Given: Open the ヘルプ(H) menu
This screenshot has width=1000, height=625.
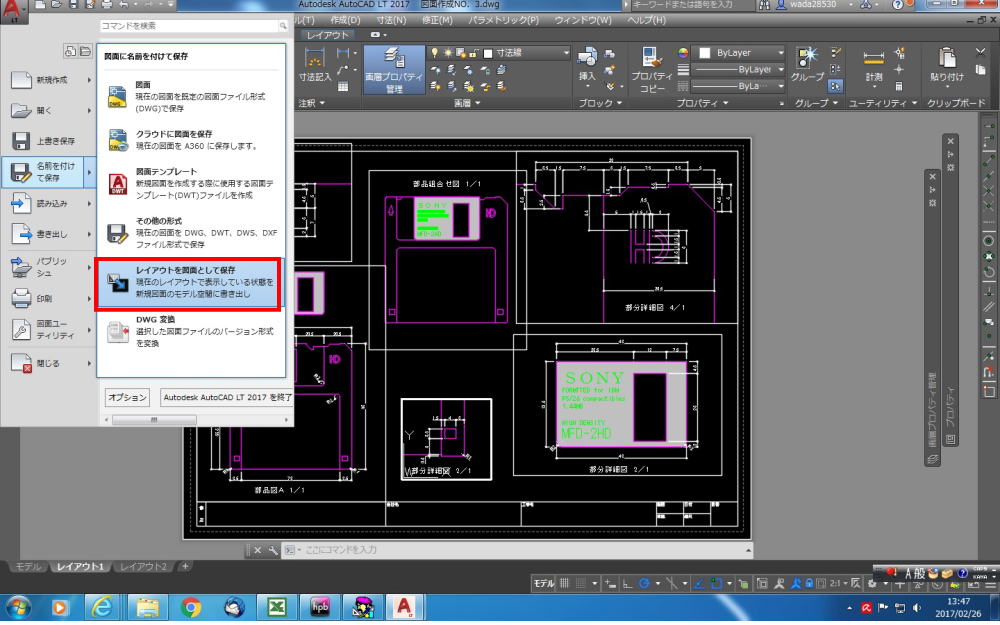Looking at the screenshot, I should [647, 20].
